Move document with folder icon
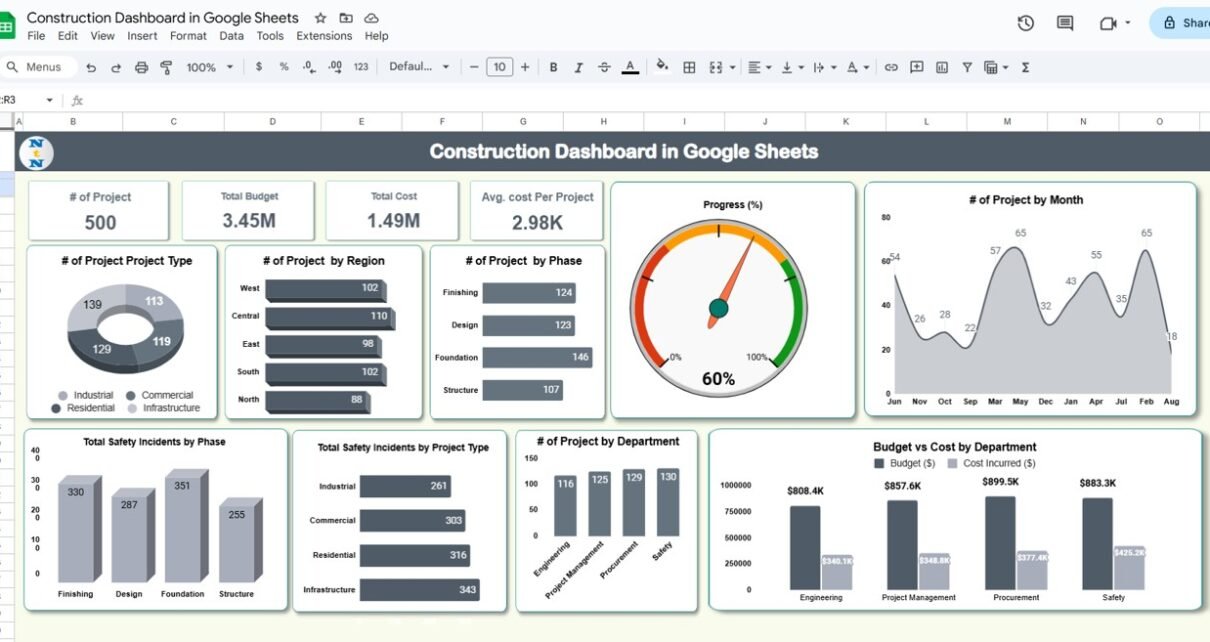The image size is (1210, 642). tap(346, 18)
